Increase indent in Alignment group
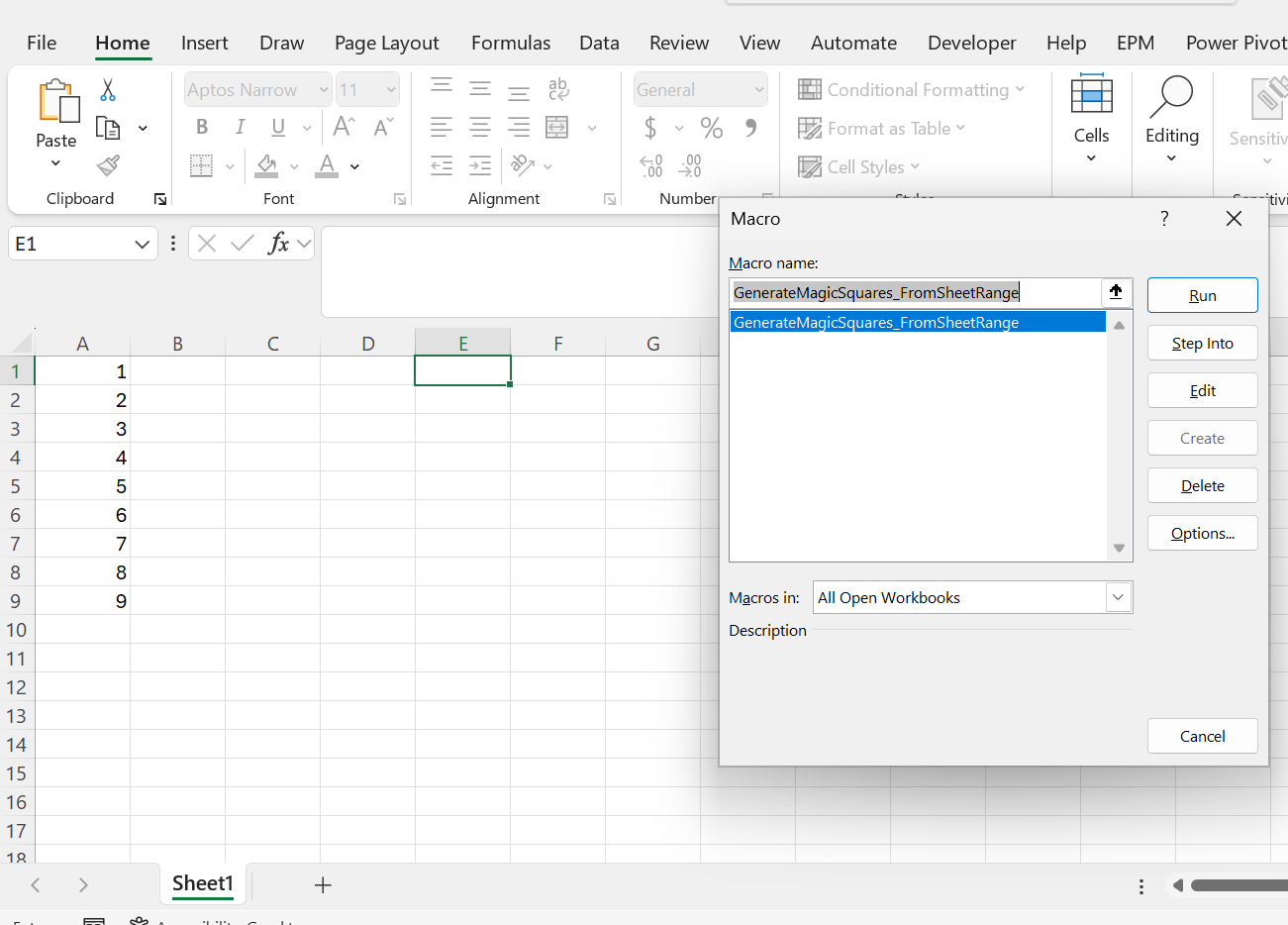 (480, 165)
